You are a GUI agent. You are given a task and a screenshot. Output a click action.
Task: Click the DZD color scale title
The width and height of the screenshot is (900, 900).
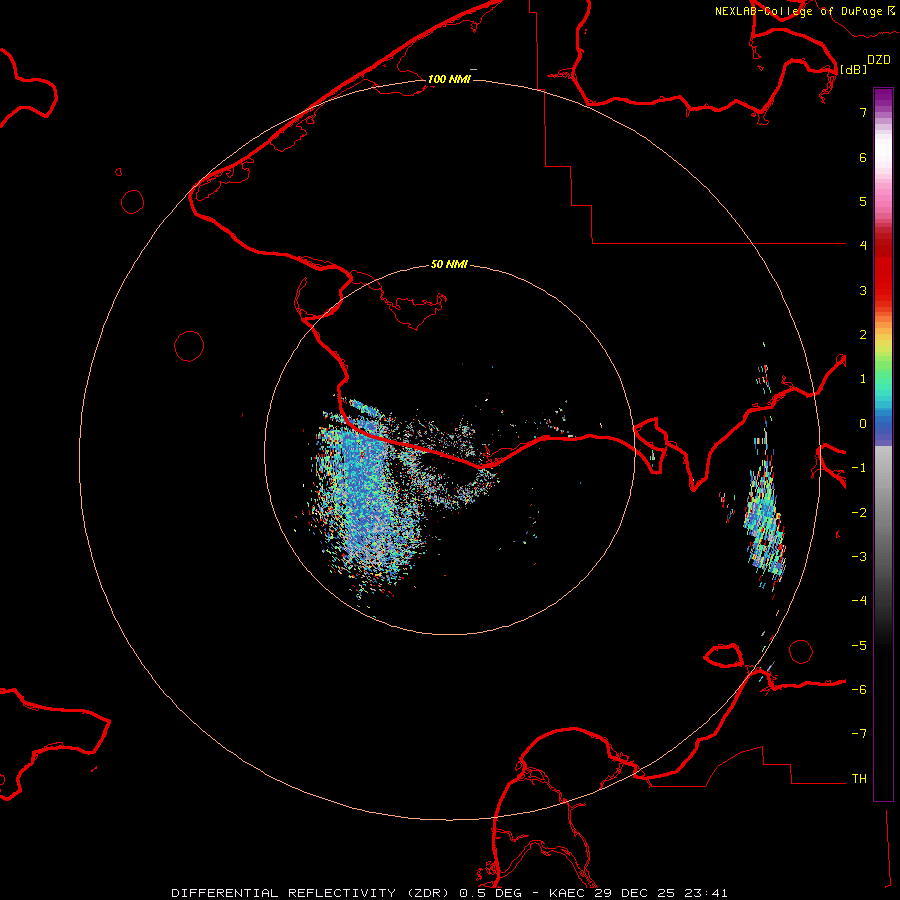(x=879, y=60)
